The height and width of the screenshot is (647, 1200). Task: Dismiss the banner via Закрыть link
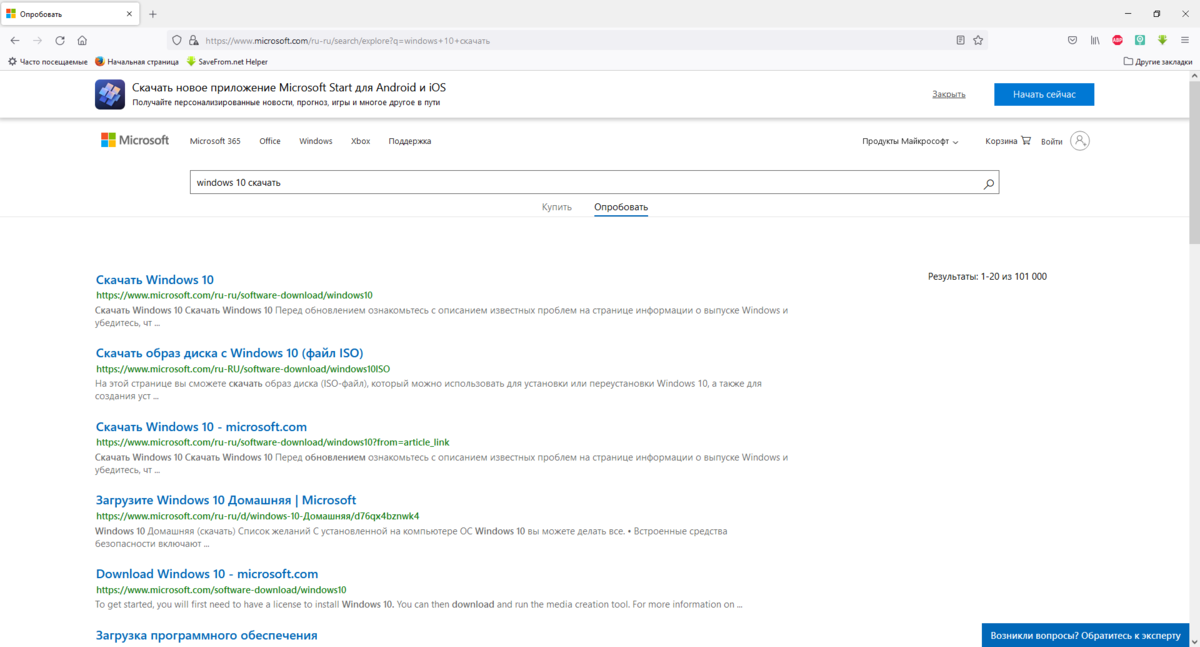[948, 94]
